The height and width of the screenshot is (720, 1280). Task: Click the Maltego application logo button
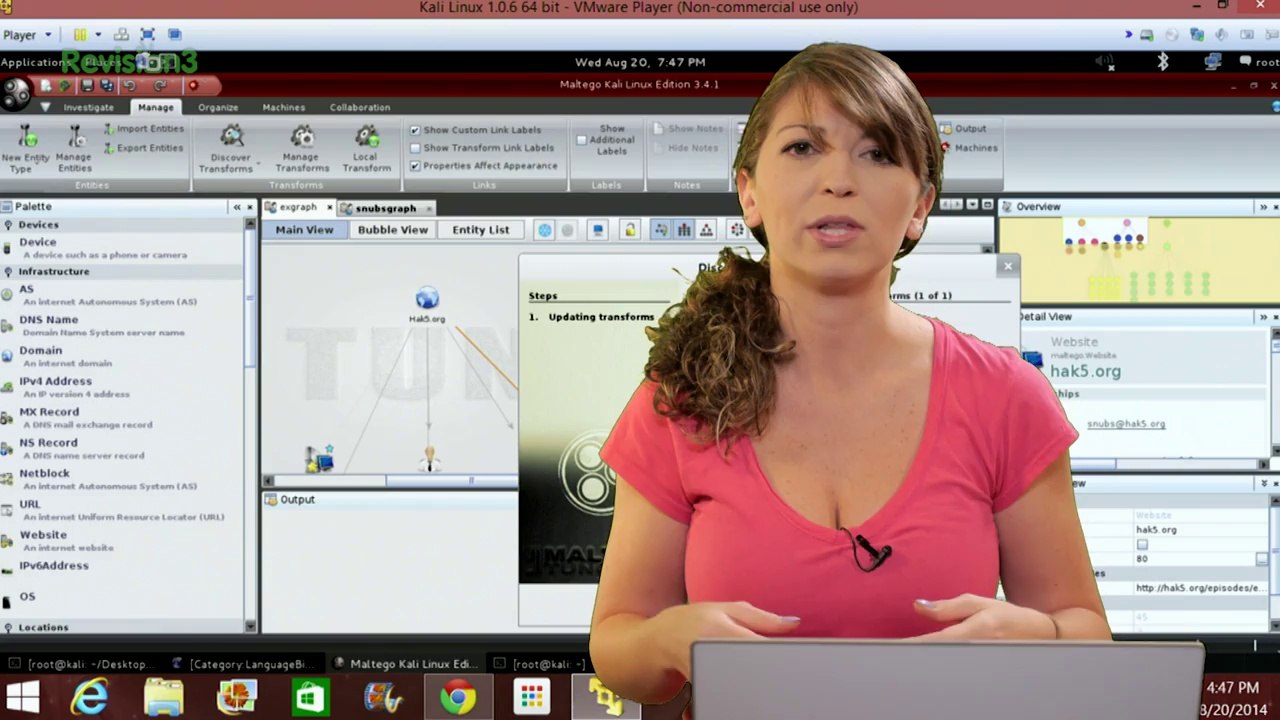tap(16, 95)
